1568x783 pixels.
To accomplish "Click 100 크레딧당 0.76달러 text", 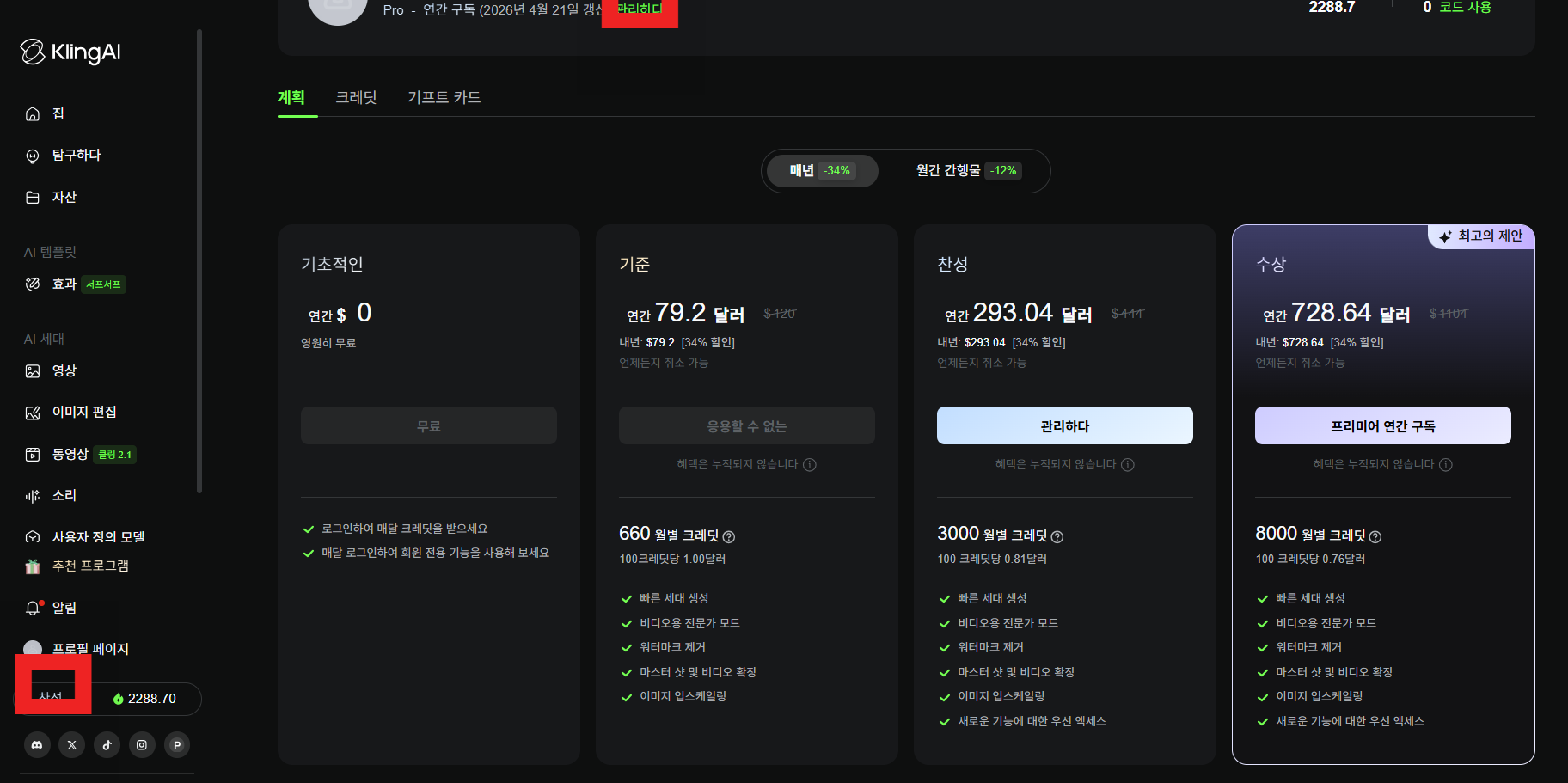I will pyautogui.click(x=1310, y=560).
